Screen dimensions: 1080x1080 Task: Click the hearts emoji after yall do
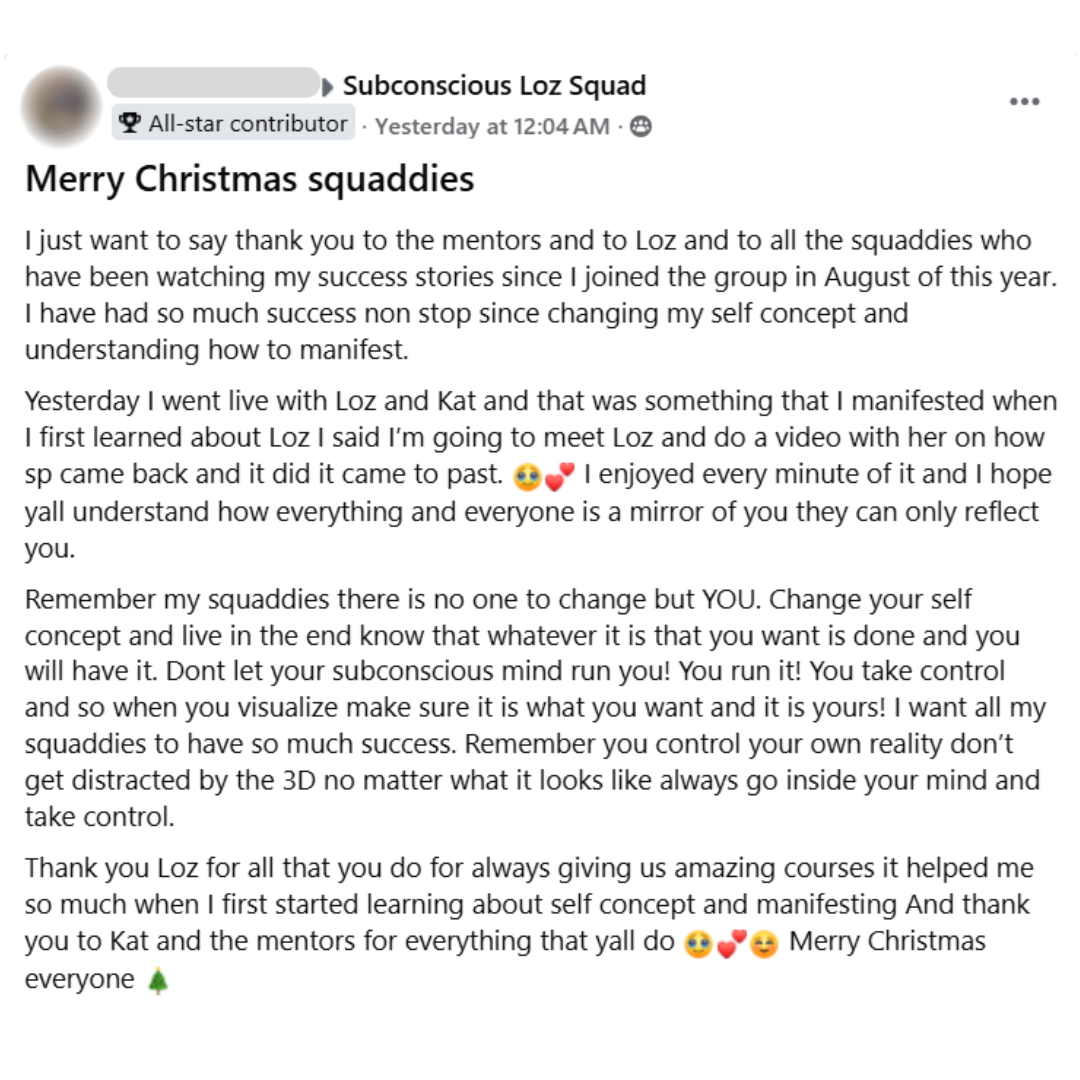(731, 944)
